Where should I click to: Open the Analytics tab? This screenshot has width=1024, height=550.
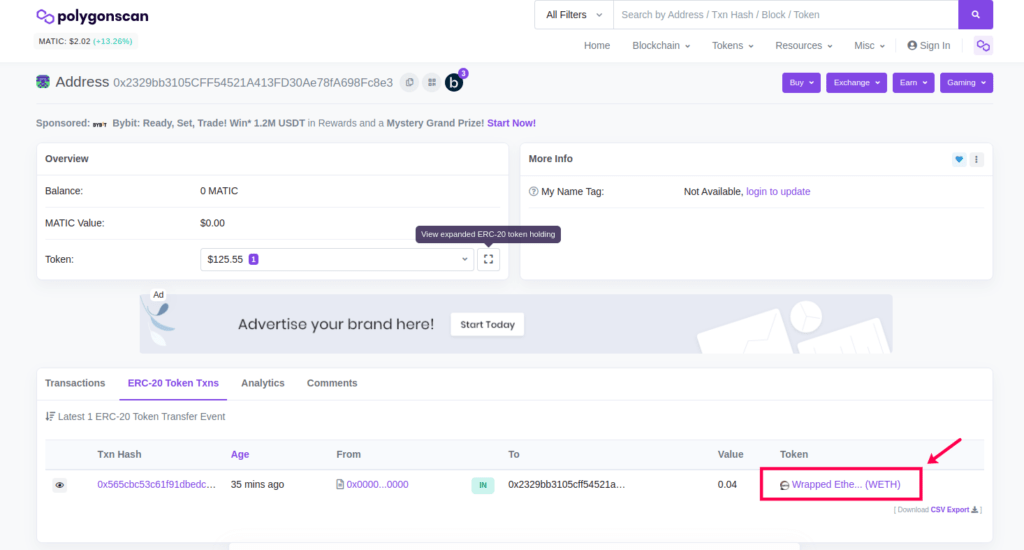click(x=263, y=383)
